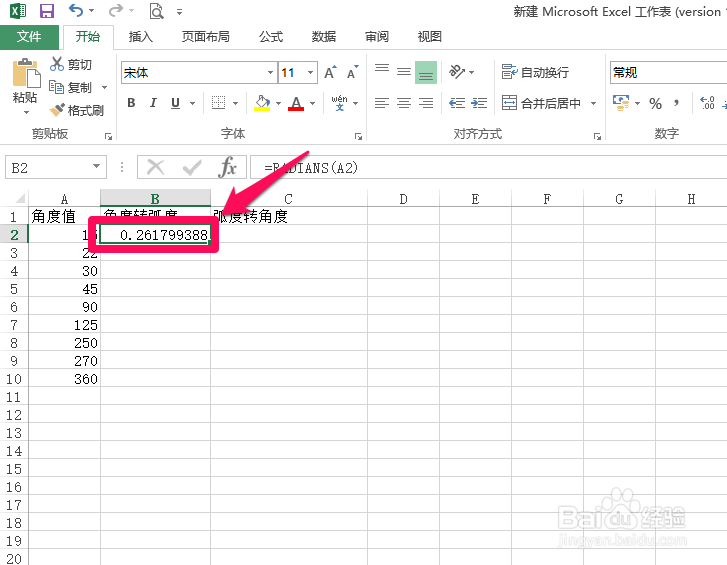Click the Undo arrow icon
The height and width of the screenshot is (565, 727).
point(76,10)
